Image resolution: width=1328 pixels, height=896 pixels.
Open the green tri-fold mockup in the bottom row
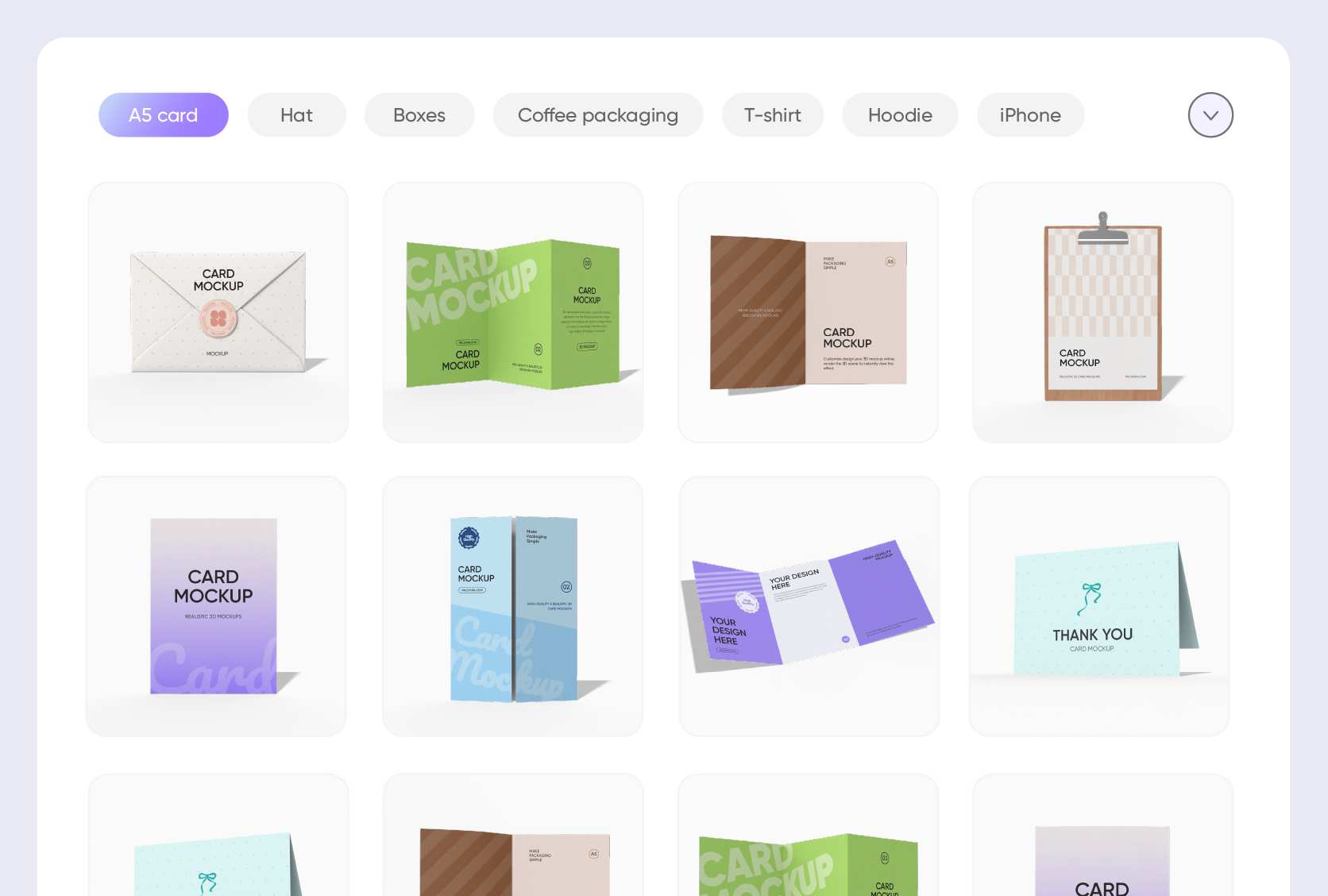(808, 835)
